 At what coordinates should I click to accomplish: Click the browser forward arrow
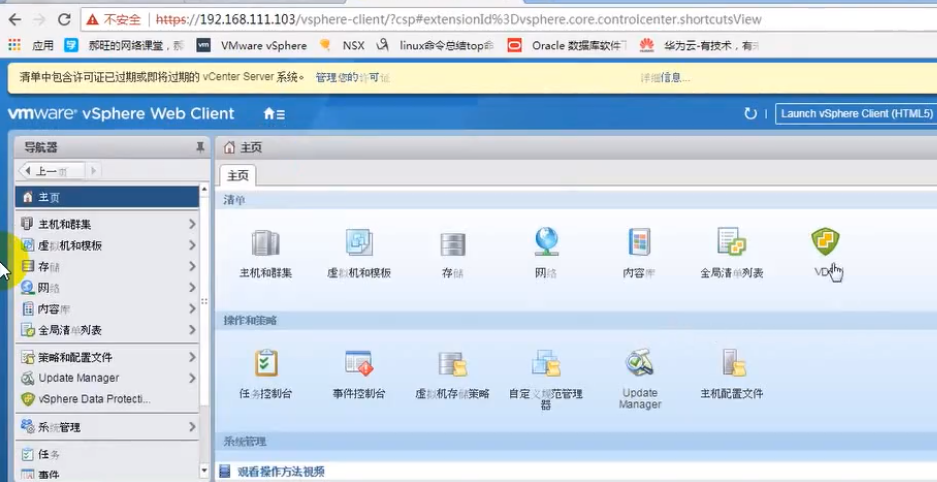[x=39, y=19]
